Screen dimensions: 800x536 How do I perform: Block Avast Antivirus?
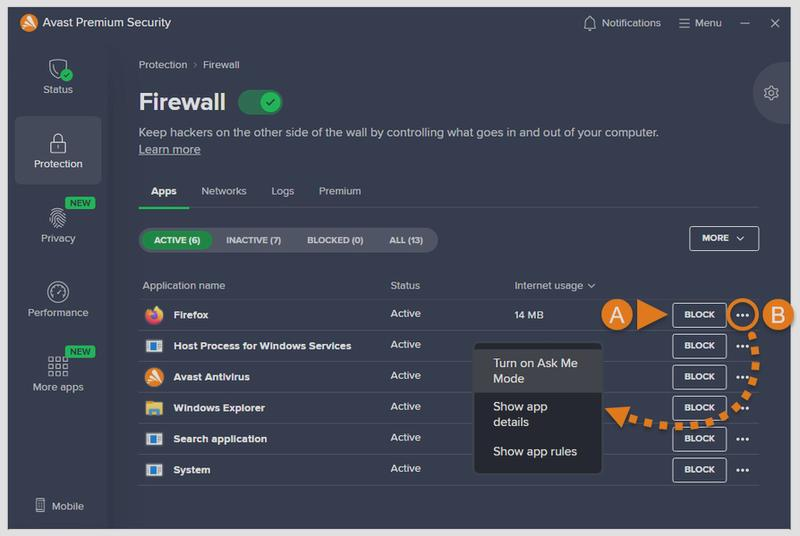699,377
